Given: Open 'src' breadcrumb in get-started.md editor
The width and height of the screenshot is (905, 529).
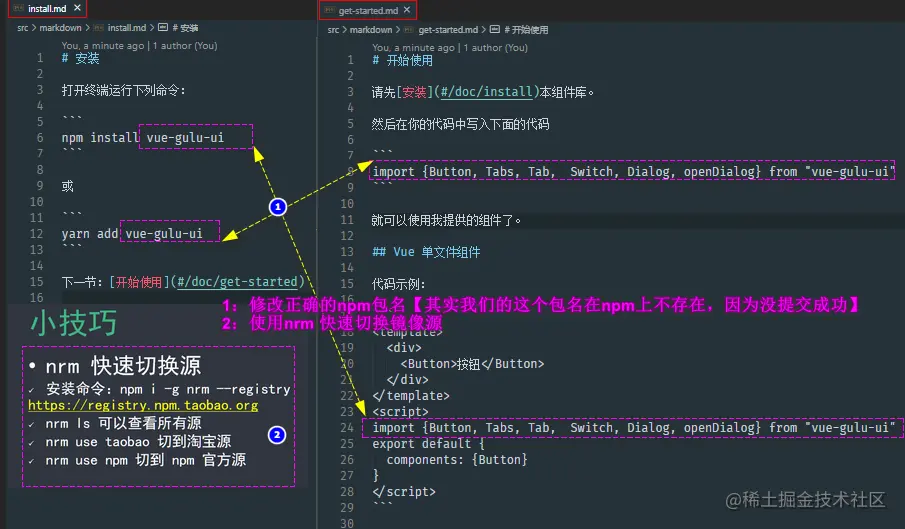Looking at the screenshot, I should [333, 29].
